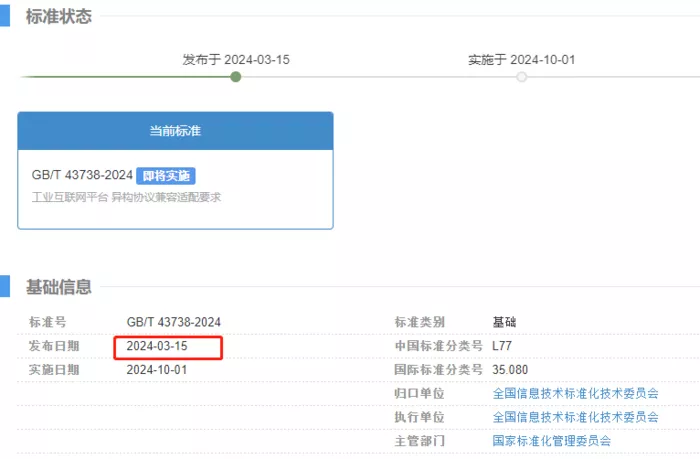Click the 当前标准 blue header
700x459 pixels.
(175, 131)
